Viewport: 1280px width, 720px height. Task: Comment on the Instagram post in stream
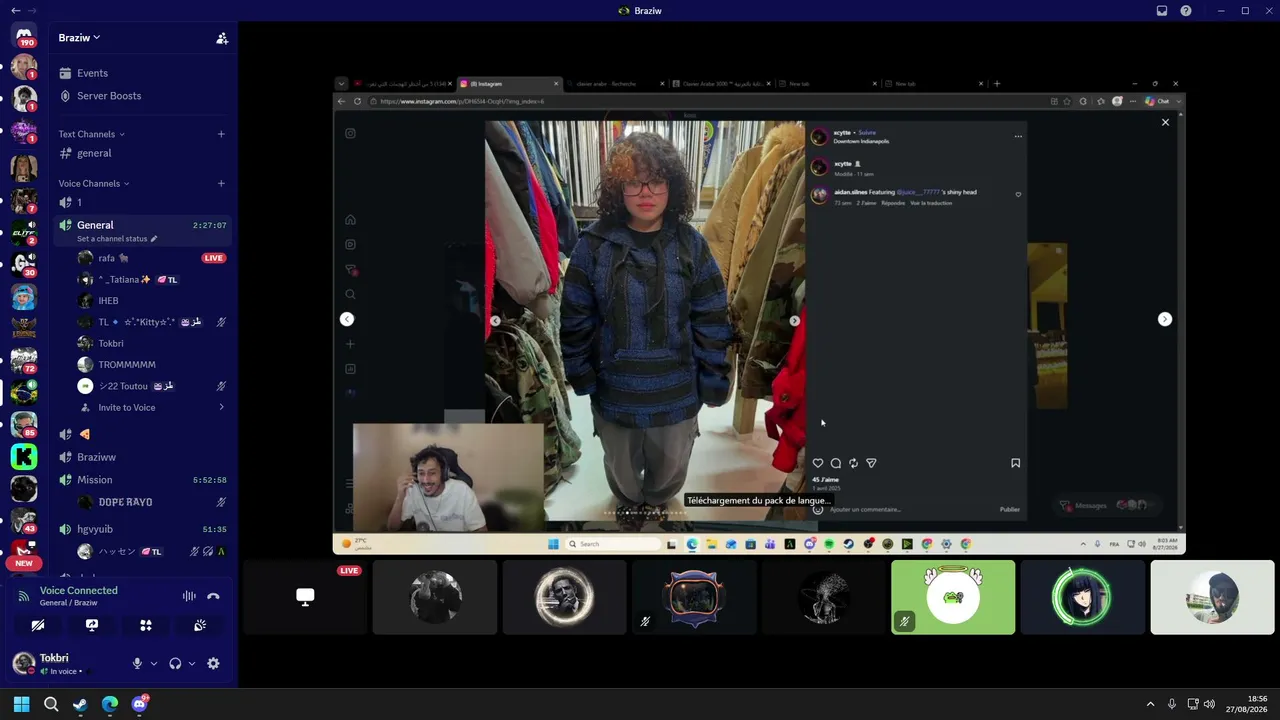pos(836,463)
